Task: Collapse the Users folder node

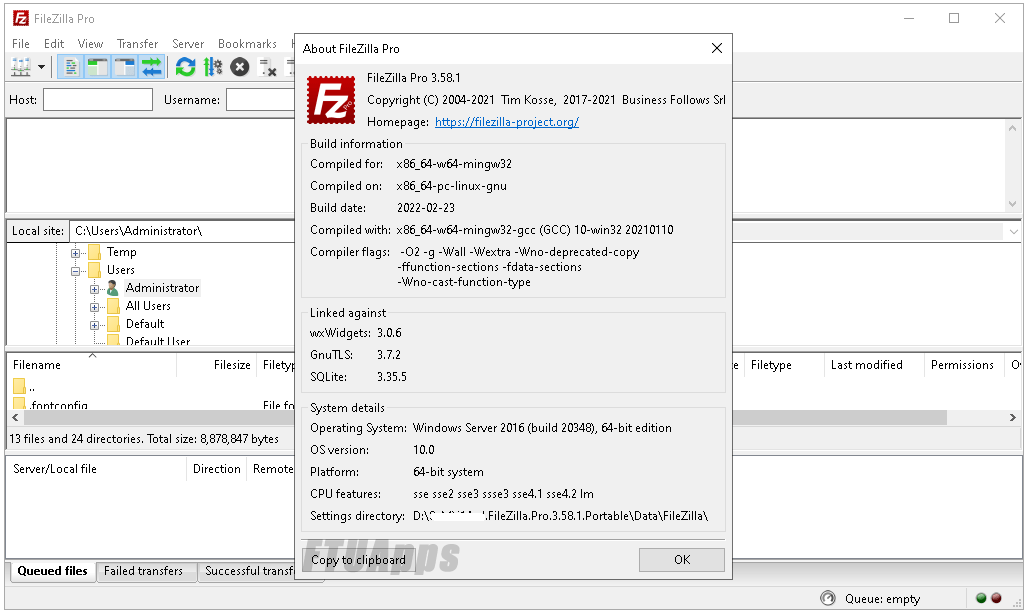Action: (75, 271)
